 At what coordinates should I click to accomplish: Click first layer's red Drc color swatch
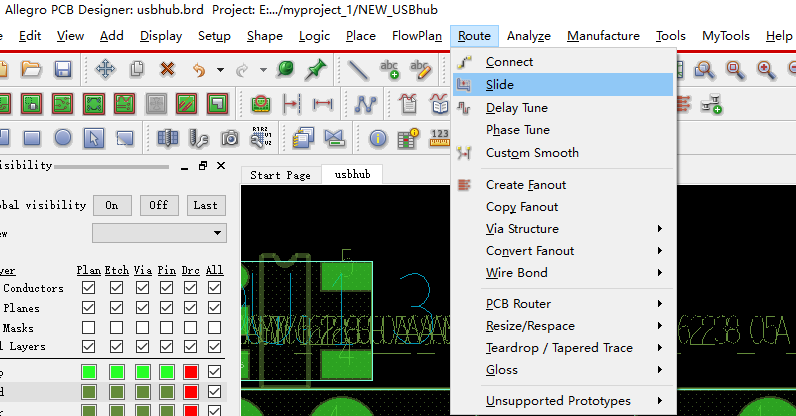coord(191,372)
